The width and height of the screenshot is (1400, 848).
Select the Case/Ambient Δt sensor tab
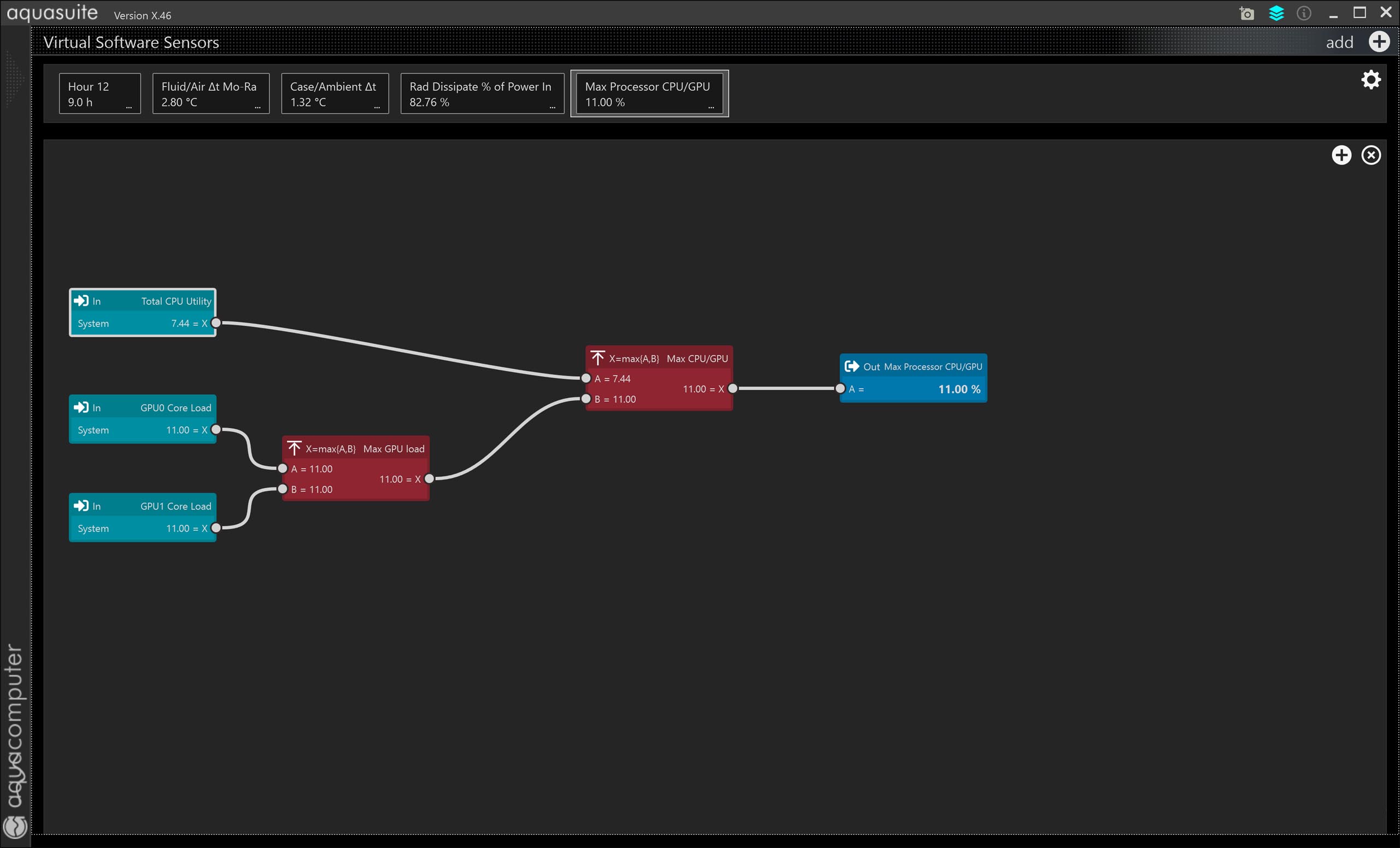334,93
